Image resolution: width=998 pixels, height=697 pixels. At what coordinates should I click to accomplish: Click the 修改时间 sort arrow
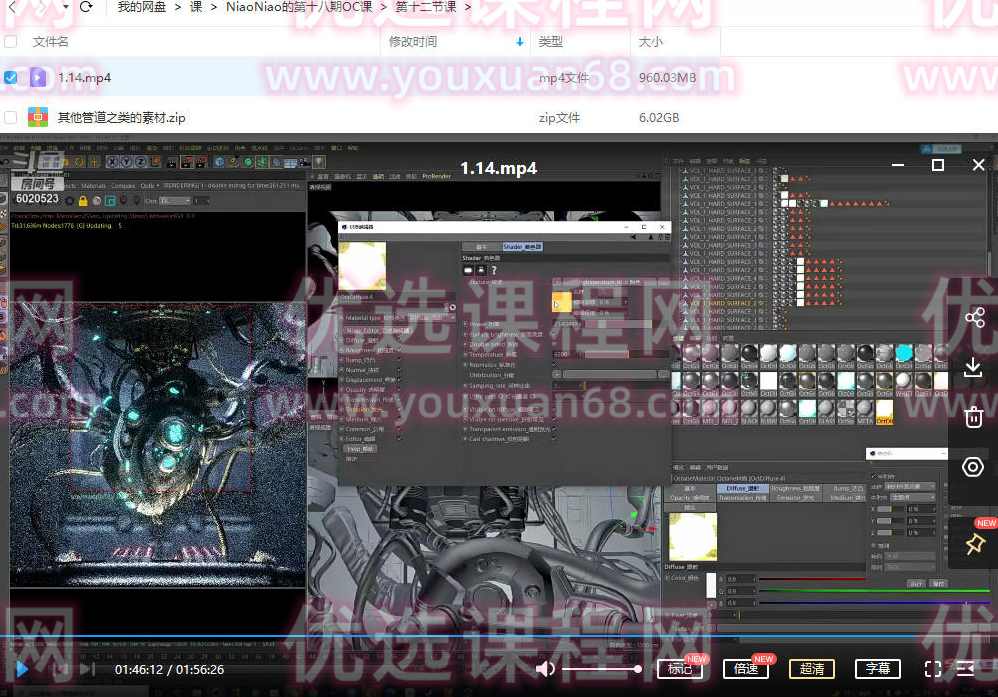(518, 42)
